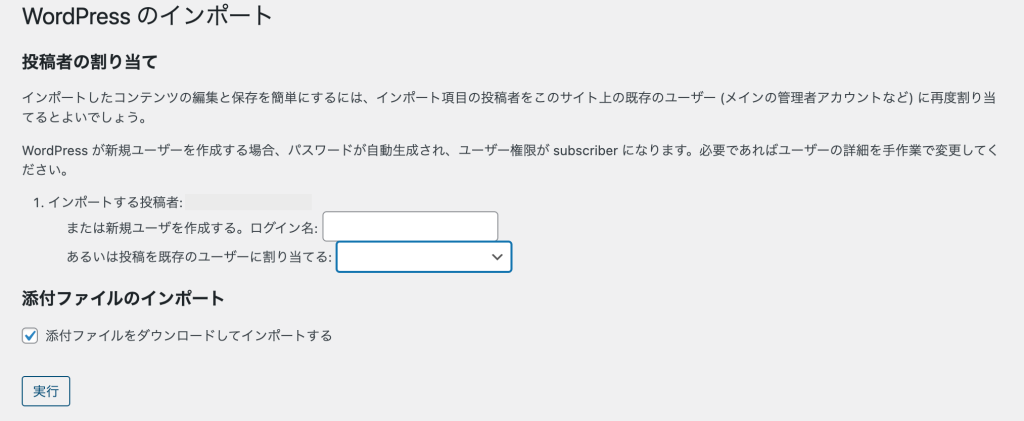Click the 添付ファイルをダウンロードしてインポートする label text
This screenshot has height=421, width=1024.
coord(189,336)
